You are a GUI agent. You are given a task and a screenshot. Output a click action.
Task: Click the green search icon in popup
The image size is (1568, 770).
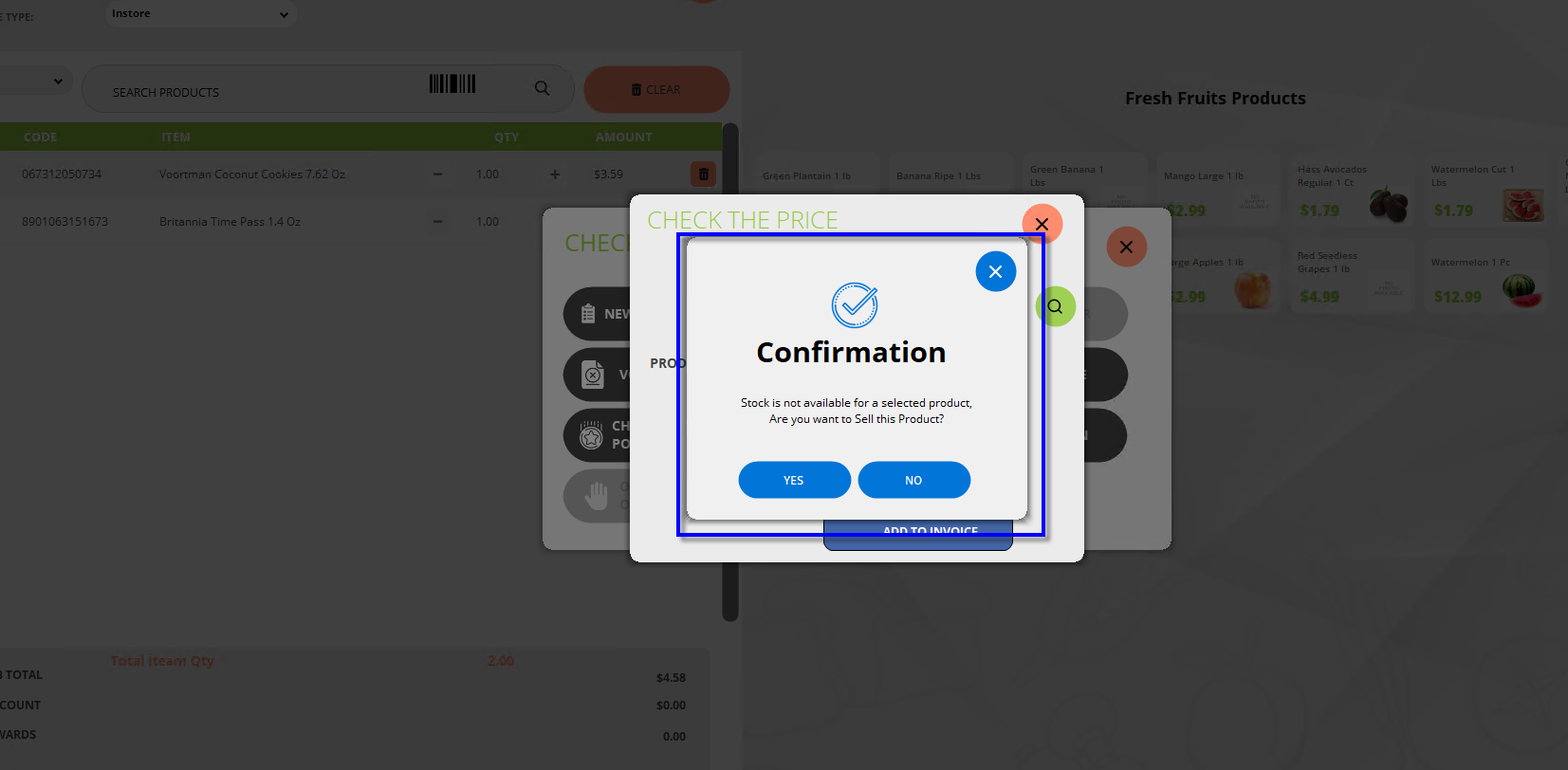pyautogui.click(x=1055, y=306)
